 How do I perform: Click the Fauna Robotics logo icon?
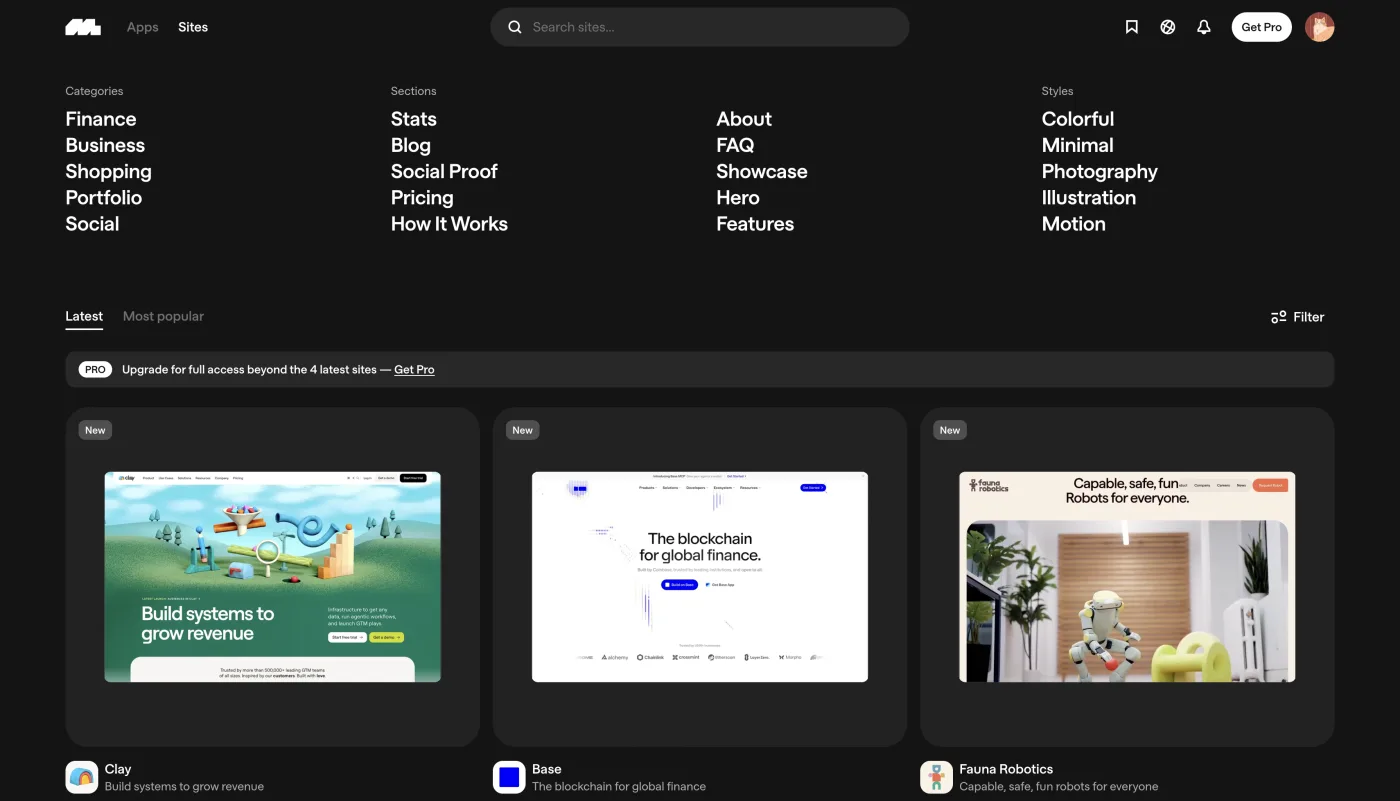[x=936, y=777]
